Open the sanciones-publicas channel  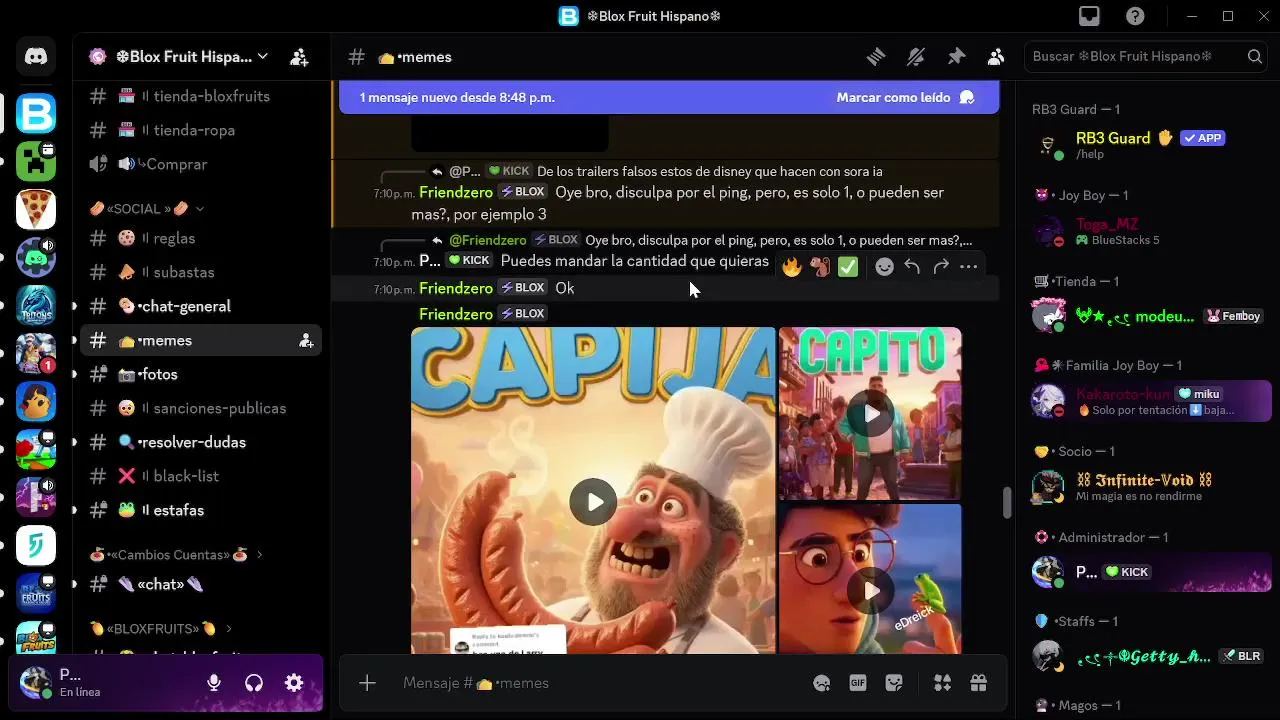[200, 408]
